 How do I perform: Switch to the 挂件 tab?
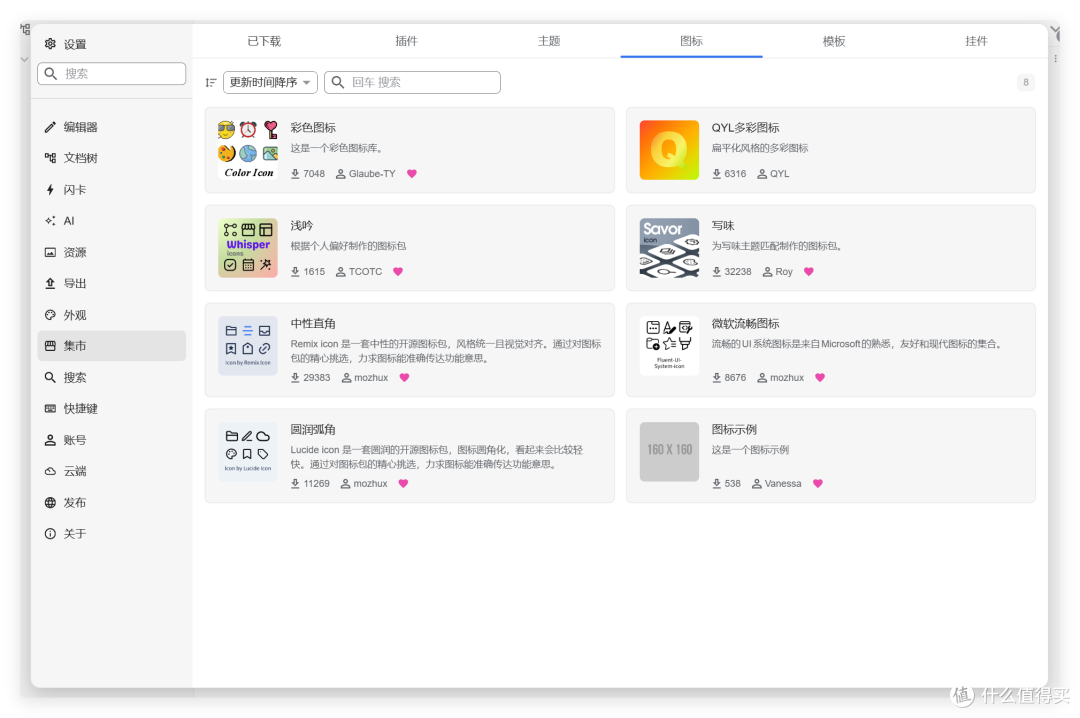click(976, 41)
